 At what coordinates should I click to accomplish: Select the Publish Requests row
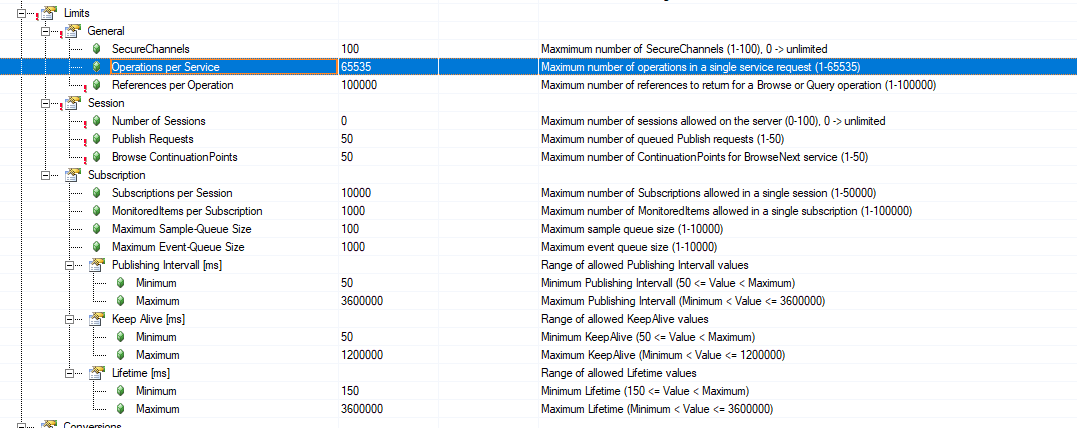538,139
